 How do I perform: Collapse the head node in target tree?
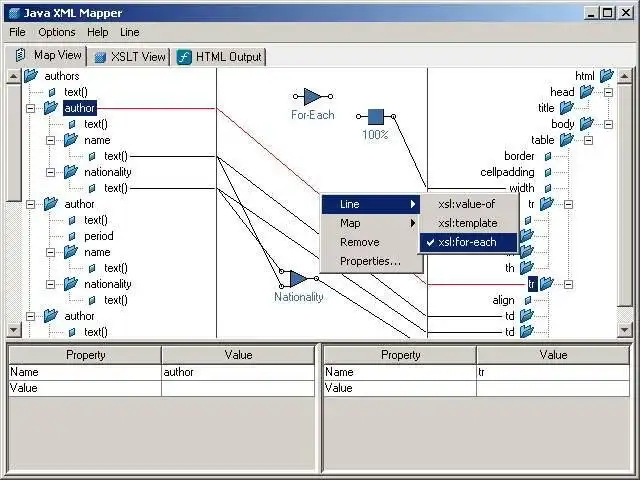(x=608, y=92)
